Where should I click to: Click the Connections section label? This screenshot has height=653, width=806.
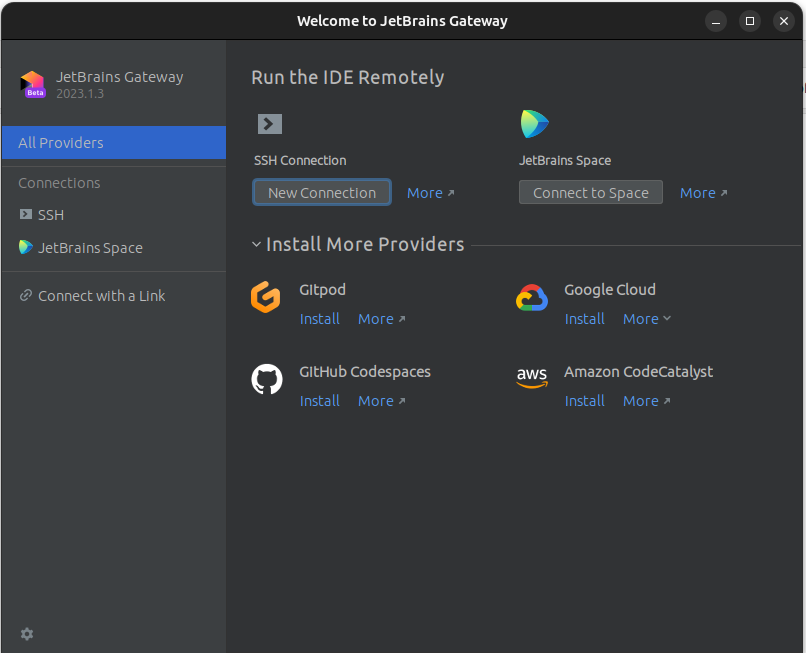(x=60, y=183)
